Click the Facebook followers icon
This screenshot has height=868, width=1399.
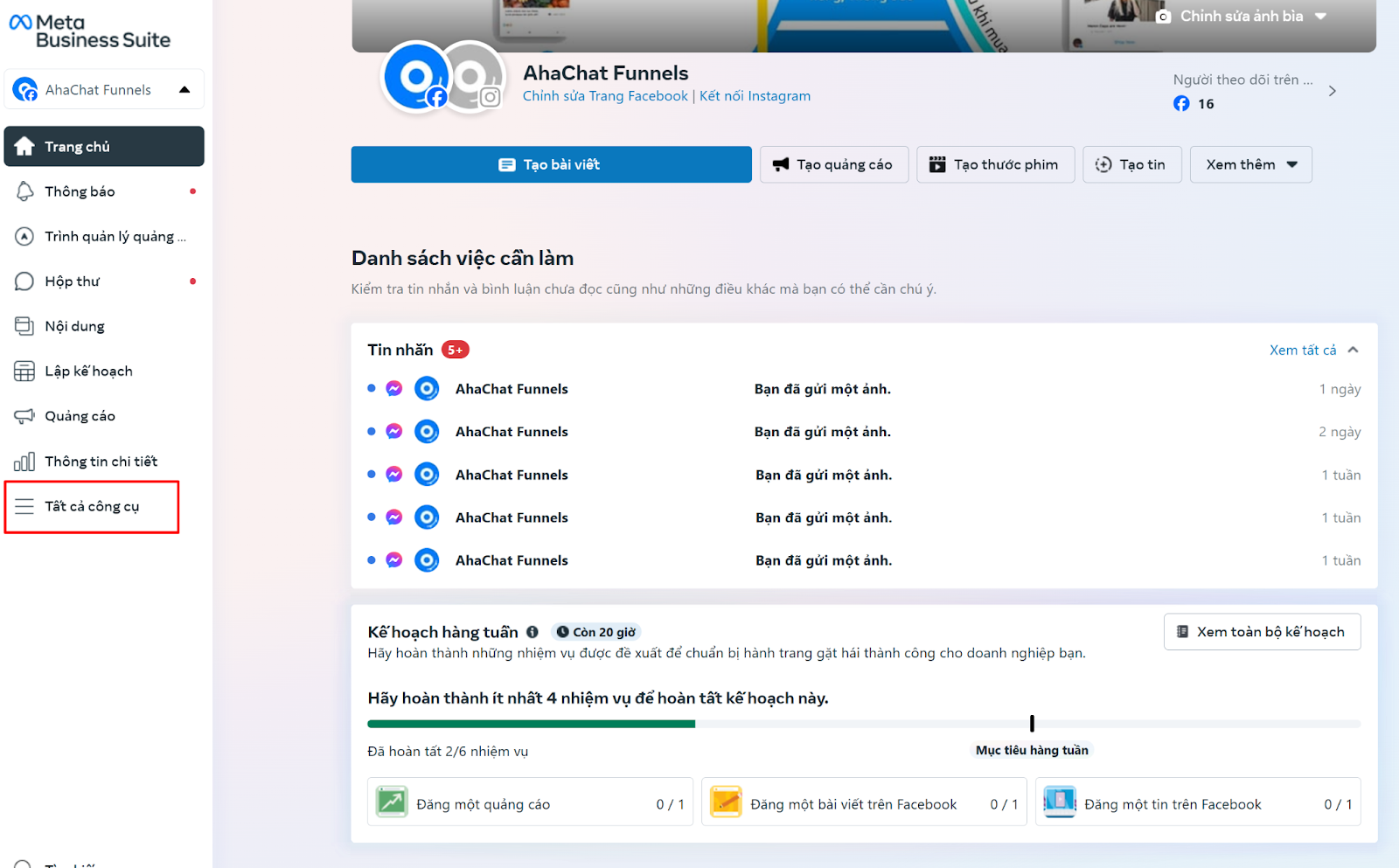click(1181, 103)
